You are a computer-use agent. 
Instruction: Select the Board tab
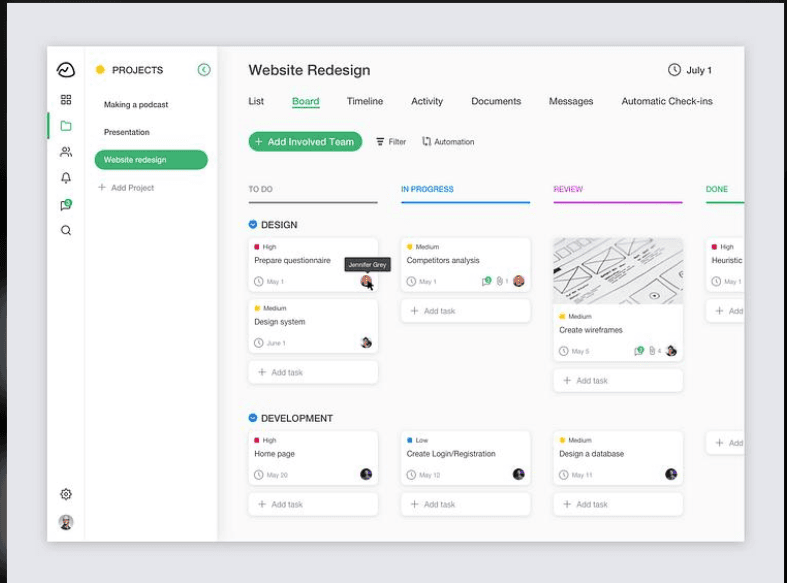tap(306, 101)
